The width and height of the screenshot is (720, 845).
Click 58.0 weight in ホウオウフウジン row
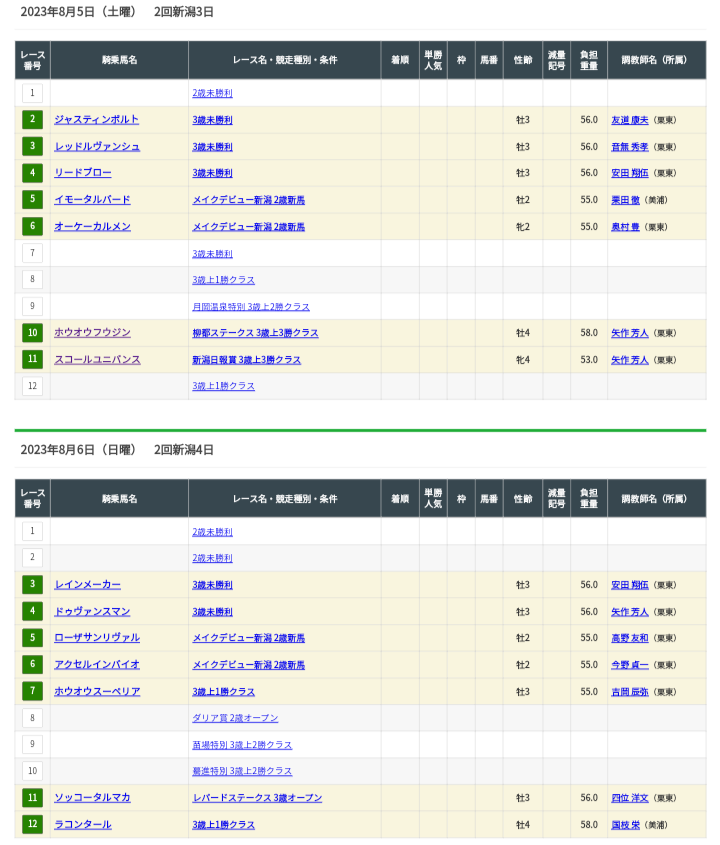589,333
